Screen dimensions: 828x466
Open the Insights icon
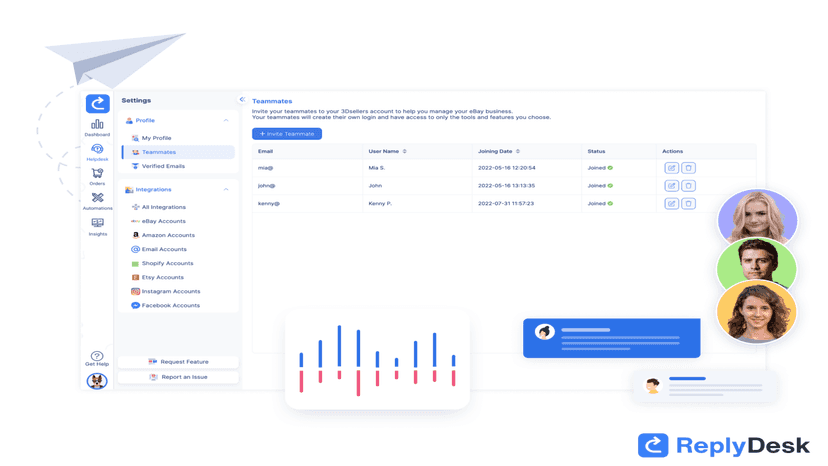[x=97, y=223]
